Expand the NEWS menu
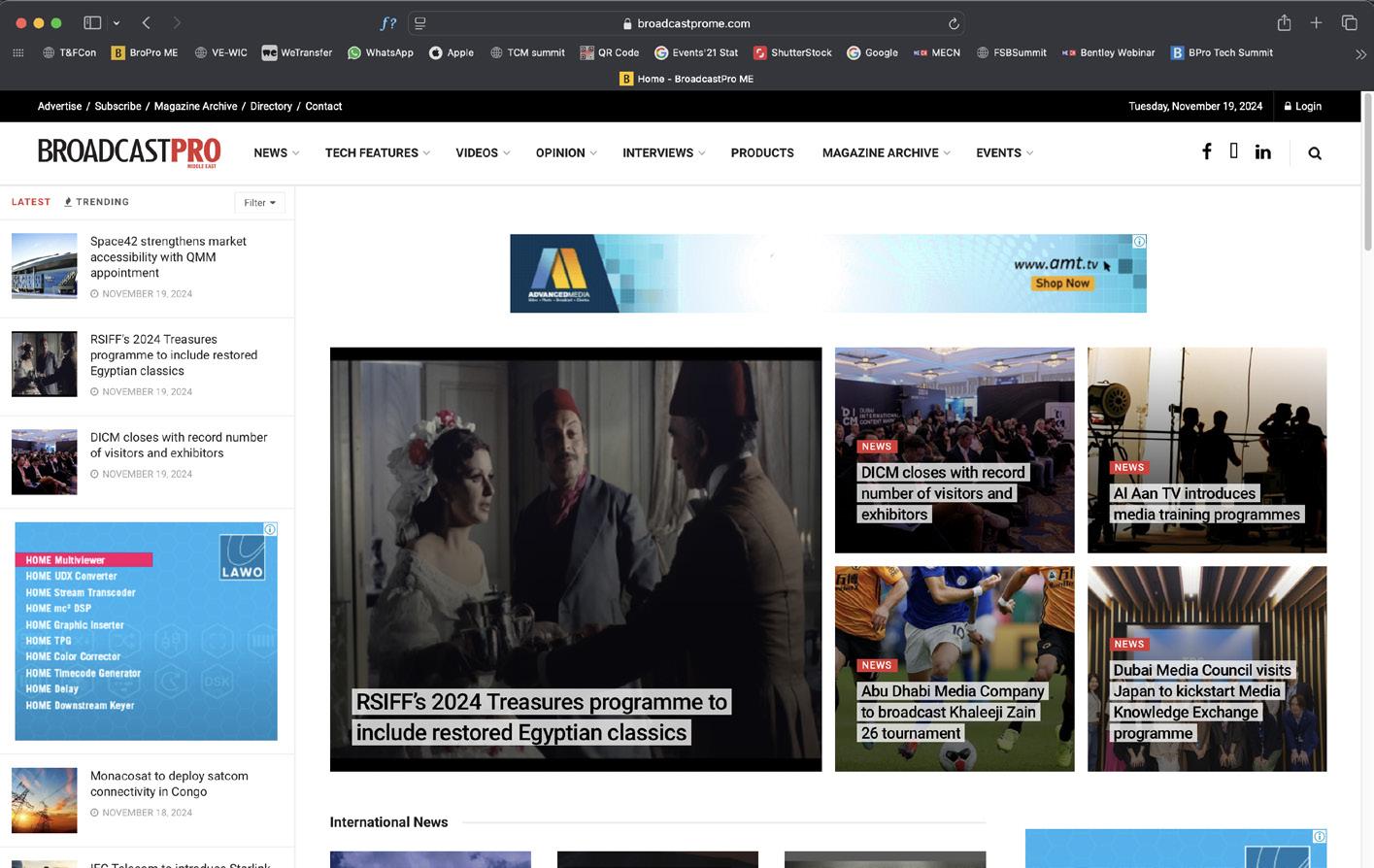This screenshot has width=1374, height=868. [276, 152]
